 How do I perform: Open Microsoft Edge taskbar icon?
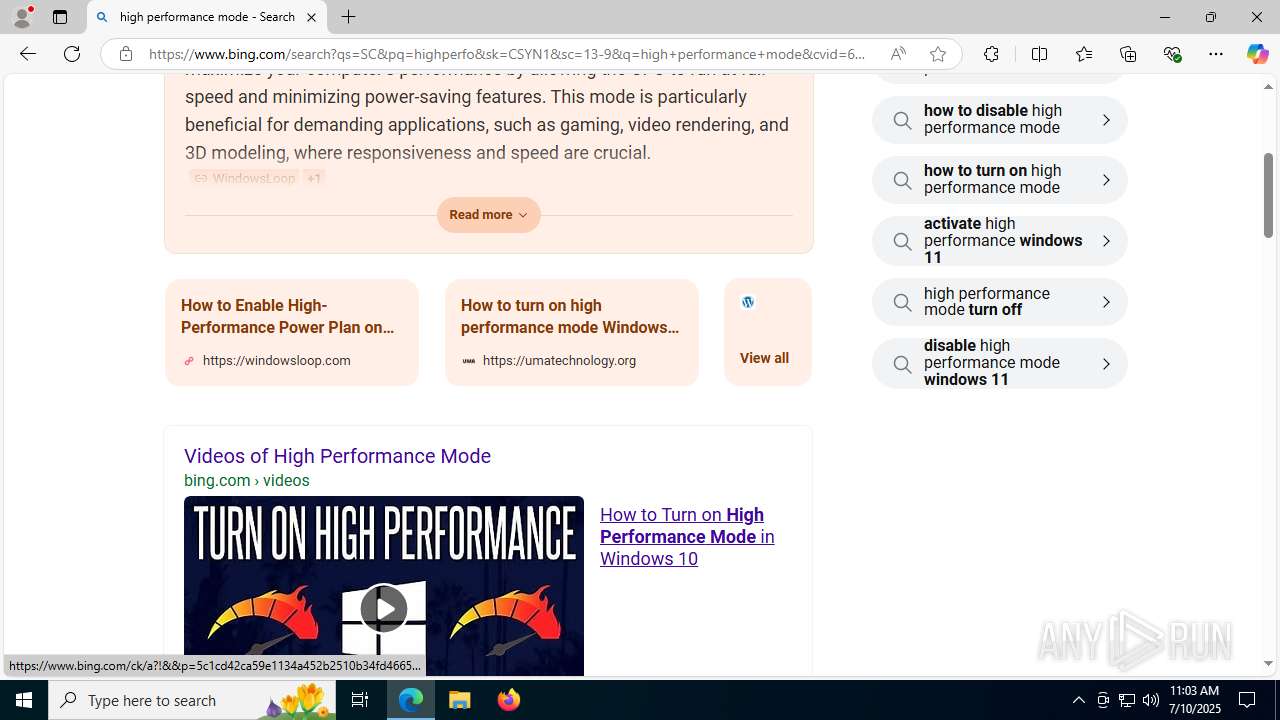[411, 700]
